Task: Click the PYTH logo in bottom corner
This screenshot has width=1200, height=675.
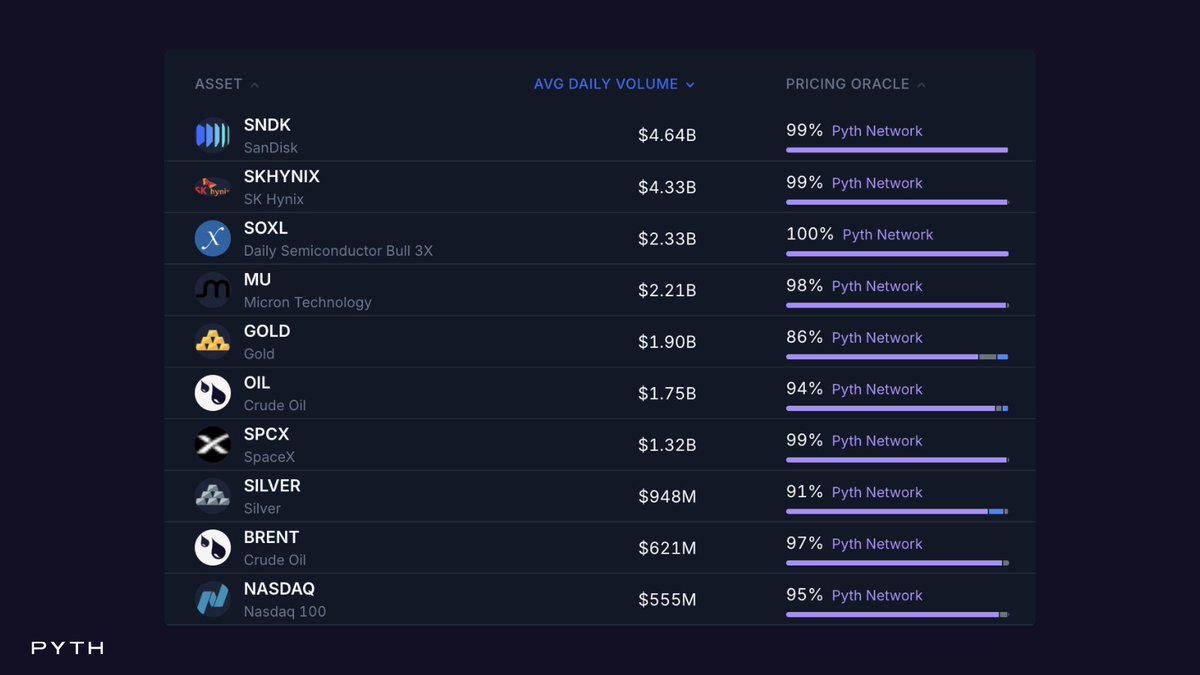Action: 68,648
